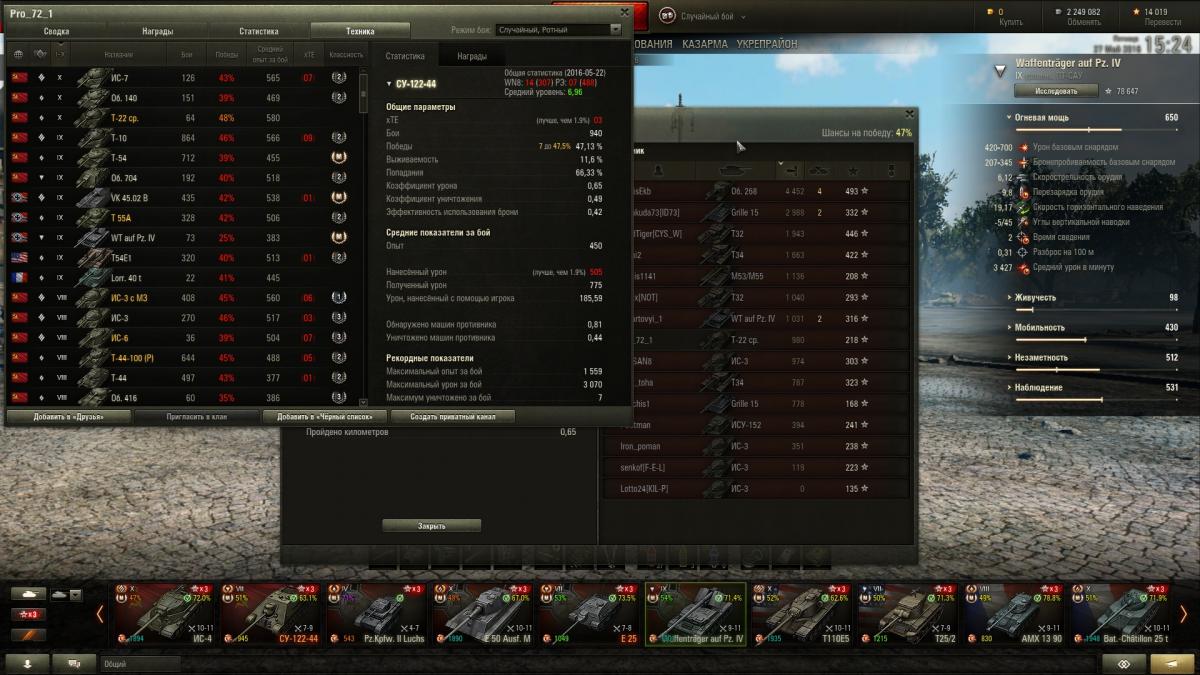Select Pz.Kpfw. II Luchs in carousel

[375, 613]
